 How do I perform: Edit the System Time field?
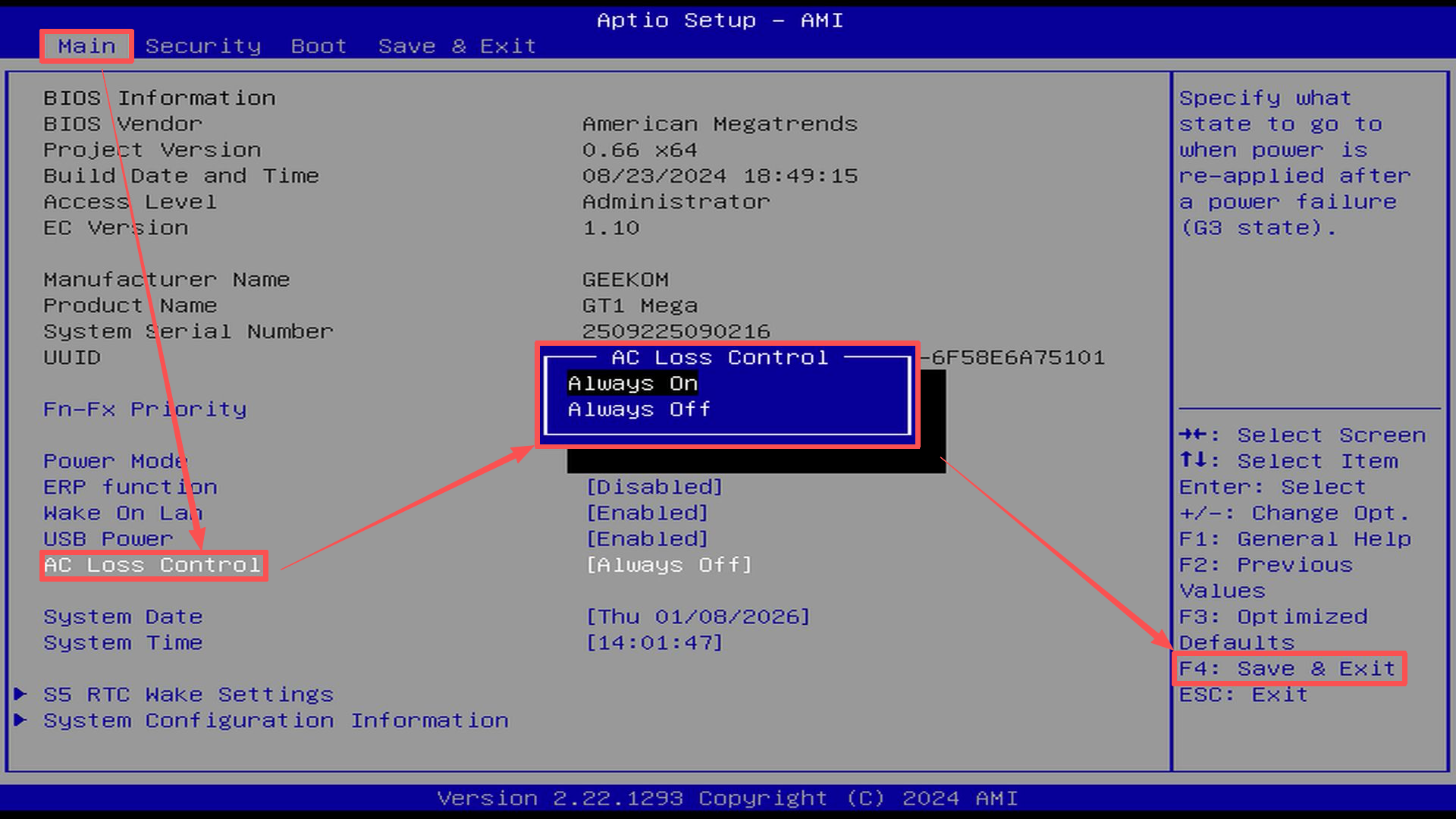(654, 643)
